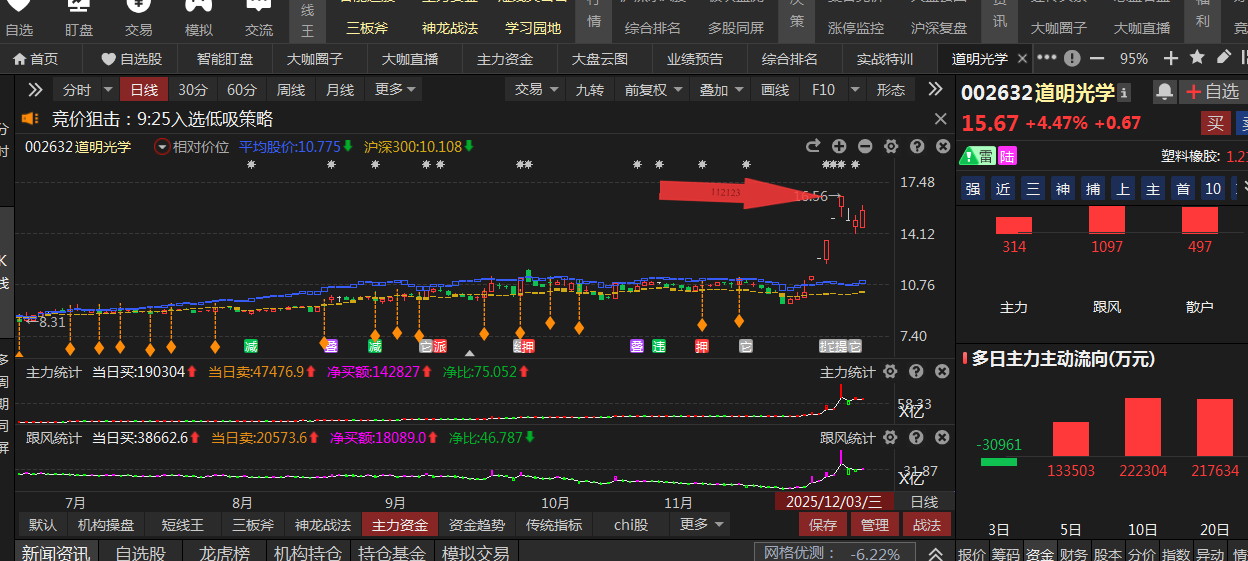The width and height of the screenshot is (1248, 561).
Task: Open 跟风统计 panel settings gear
Action: coord(891,438)
